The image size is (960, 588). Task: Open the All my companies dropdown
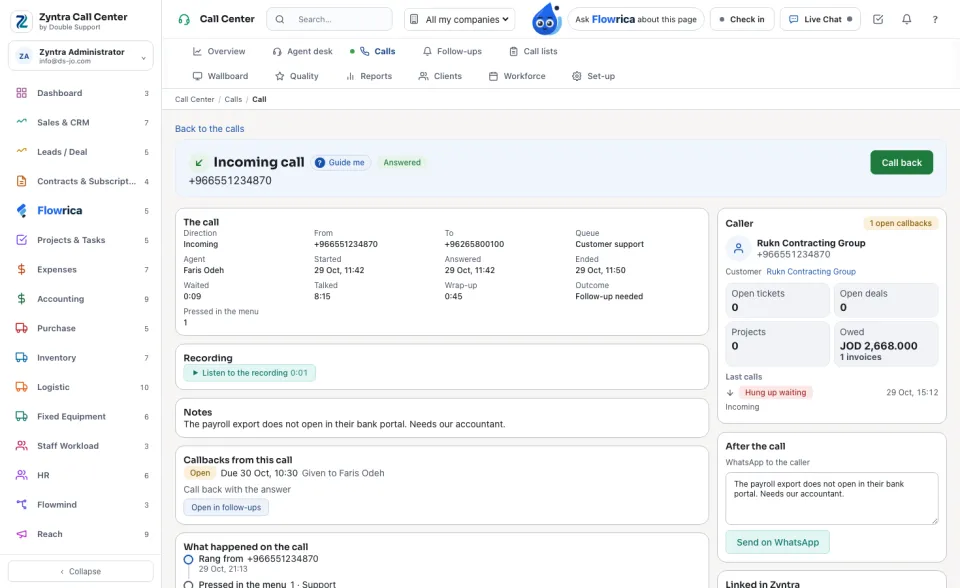click(x=459, y=19)
